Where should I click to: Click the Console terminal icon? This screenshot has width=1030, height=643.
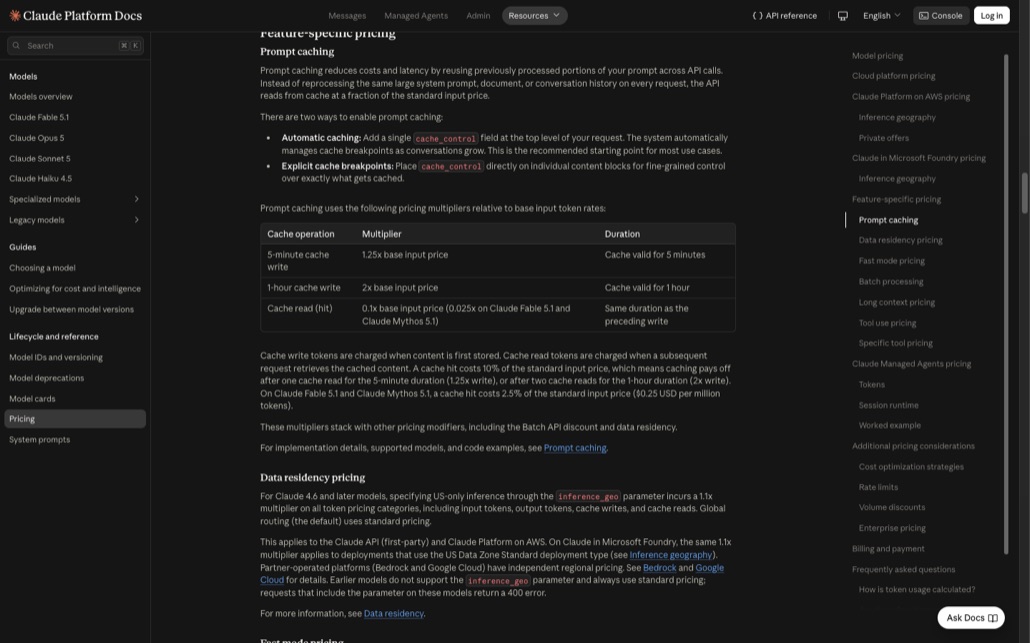click(x=924, y=16)
